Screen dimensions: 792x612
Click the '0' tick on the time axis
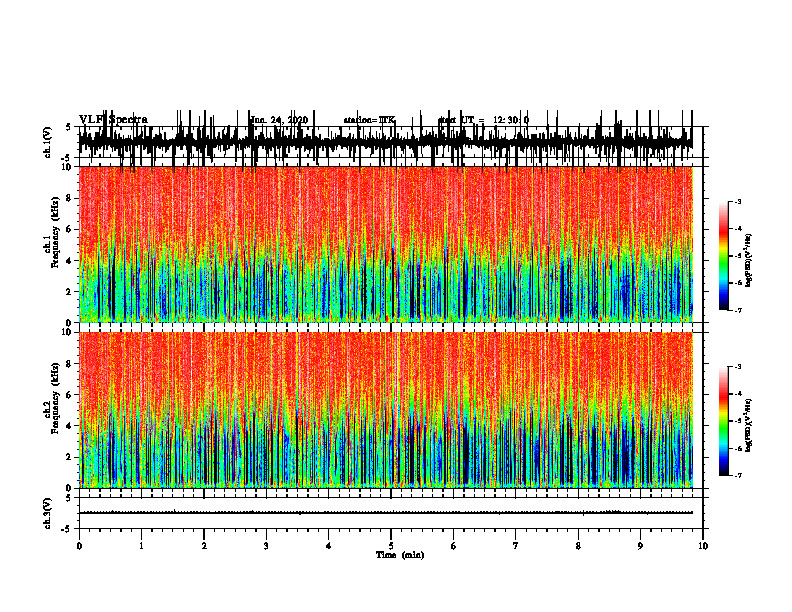(x=79, y=546)
